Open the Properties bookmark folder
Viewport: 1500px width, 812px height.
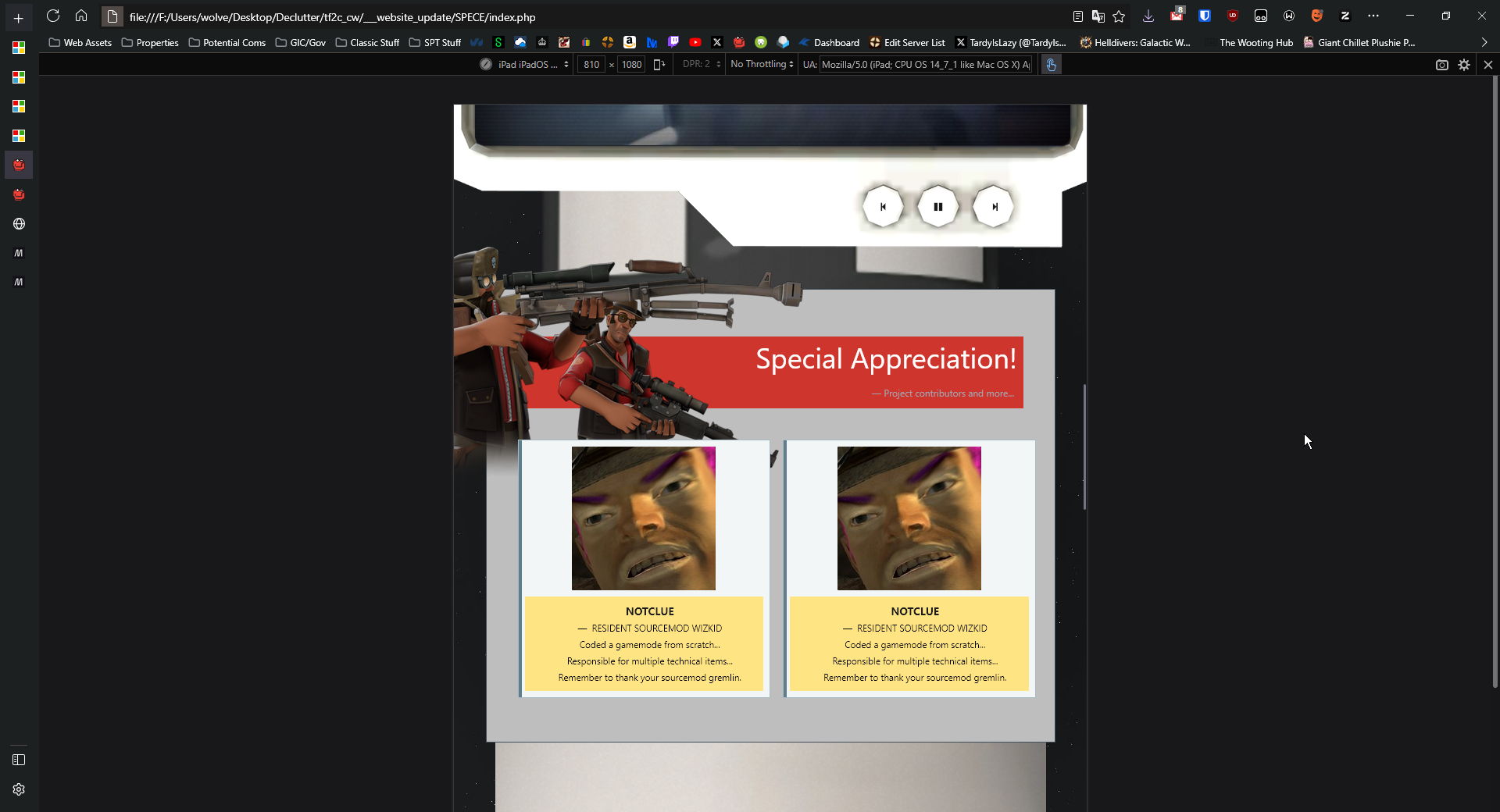coord(150,43)
